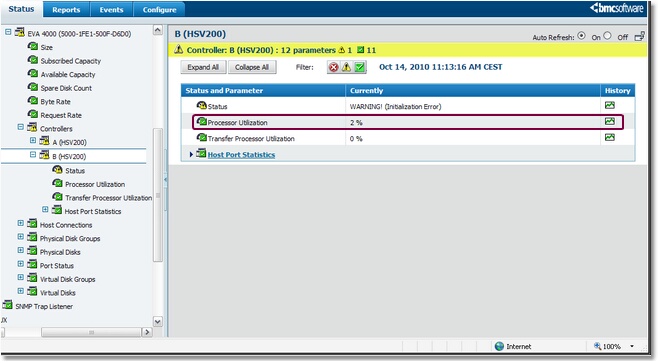Click tree scrollbar down arrow
The image size is (658, 363).
pos(158,322)
